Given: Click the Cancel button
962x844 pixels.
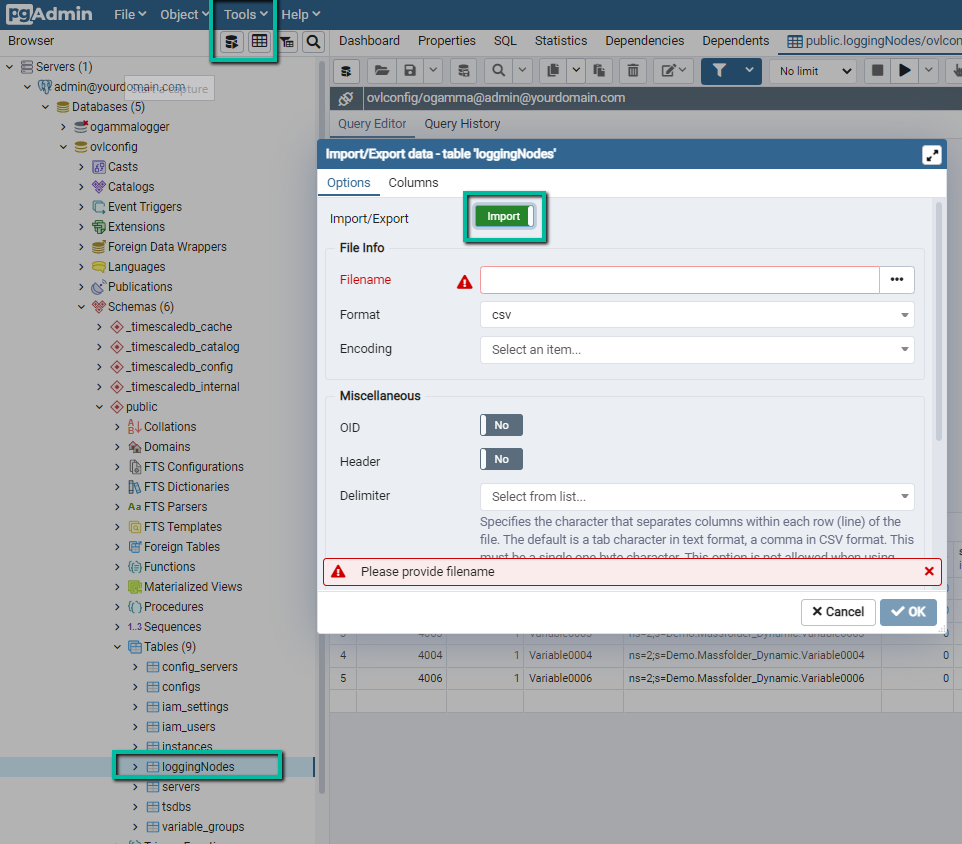Looking at the screenshot, I should [x=838, y=612].
